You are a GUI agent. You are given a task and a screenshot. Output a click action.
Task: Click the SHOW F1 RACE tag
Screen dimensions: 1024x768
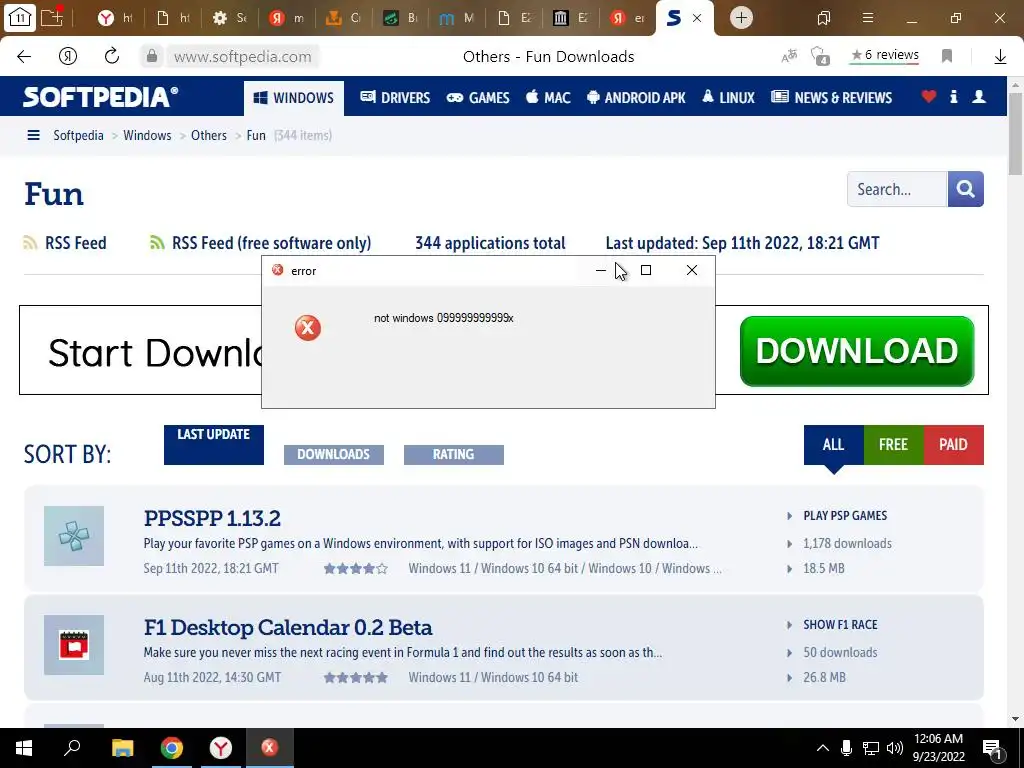click(x=840, y=625)
